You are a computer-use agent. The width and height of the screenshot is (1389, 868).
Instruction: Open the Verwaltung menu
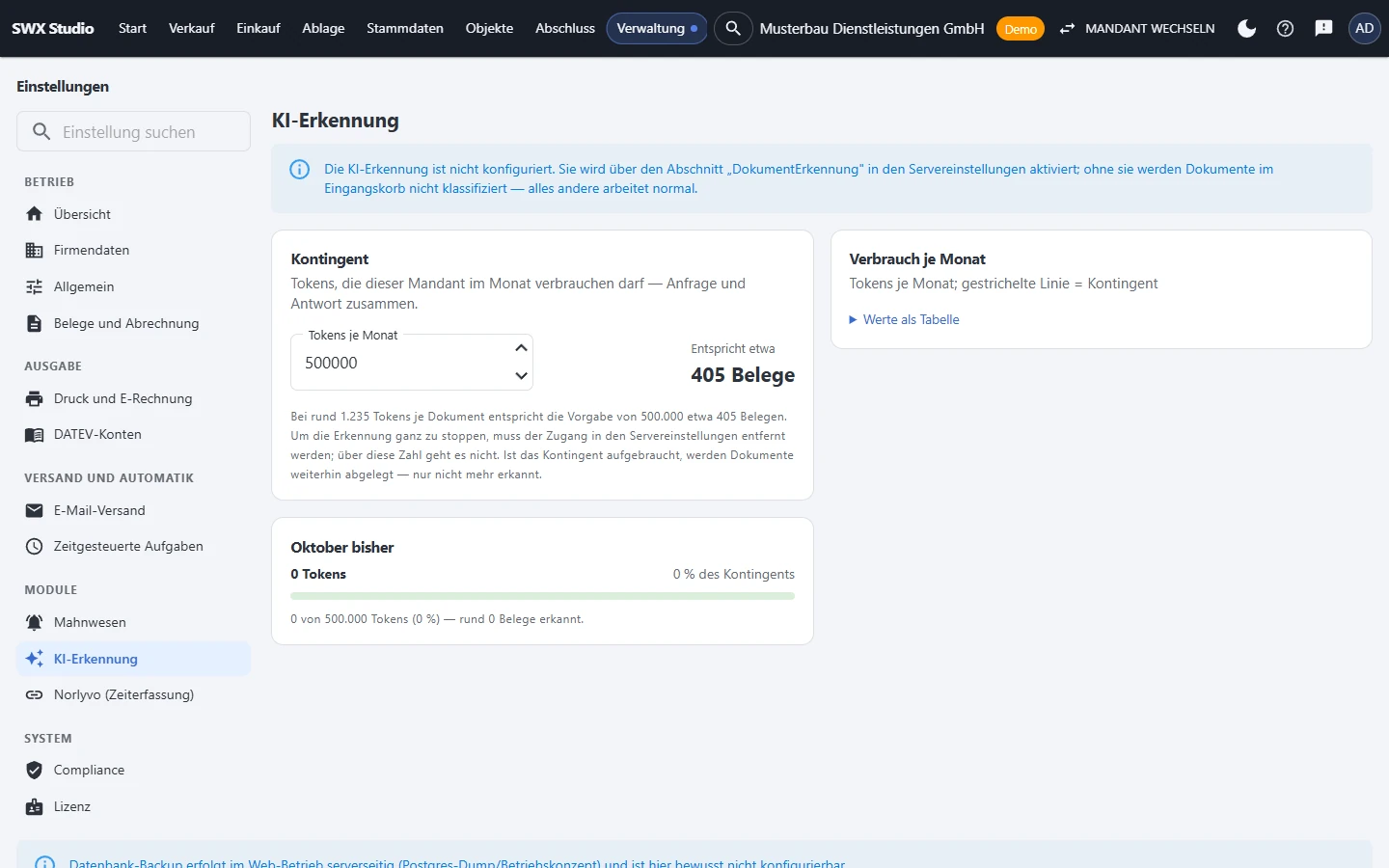pos(657,28)
